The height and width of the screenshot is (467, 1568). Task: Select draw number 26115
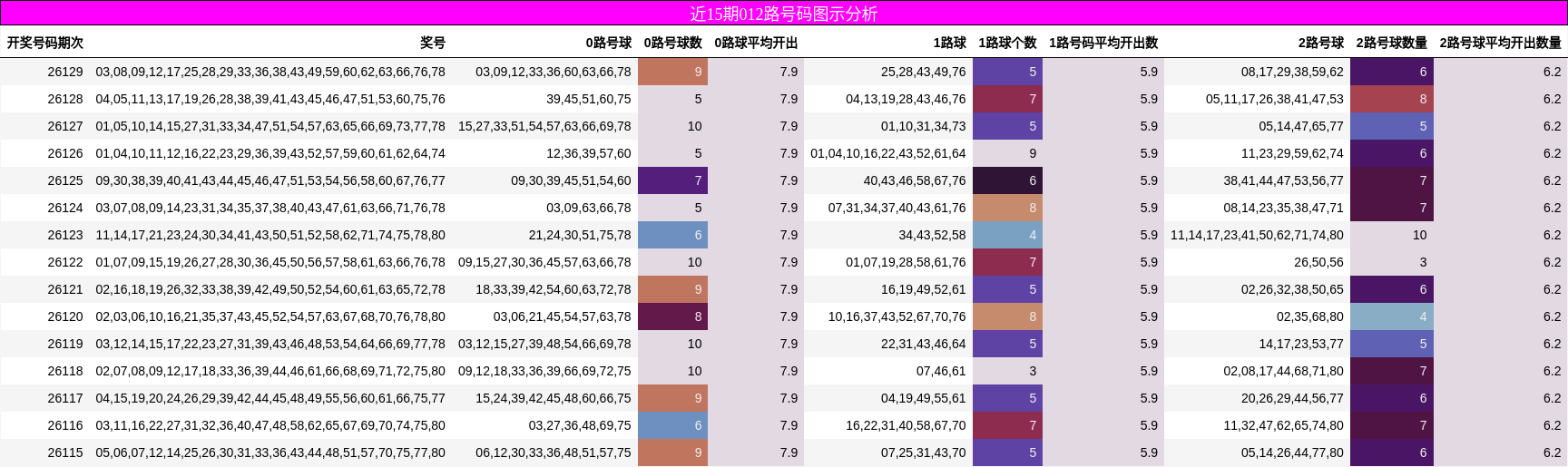point(65,452)
